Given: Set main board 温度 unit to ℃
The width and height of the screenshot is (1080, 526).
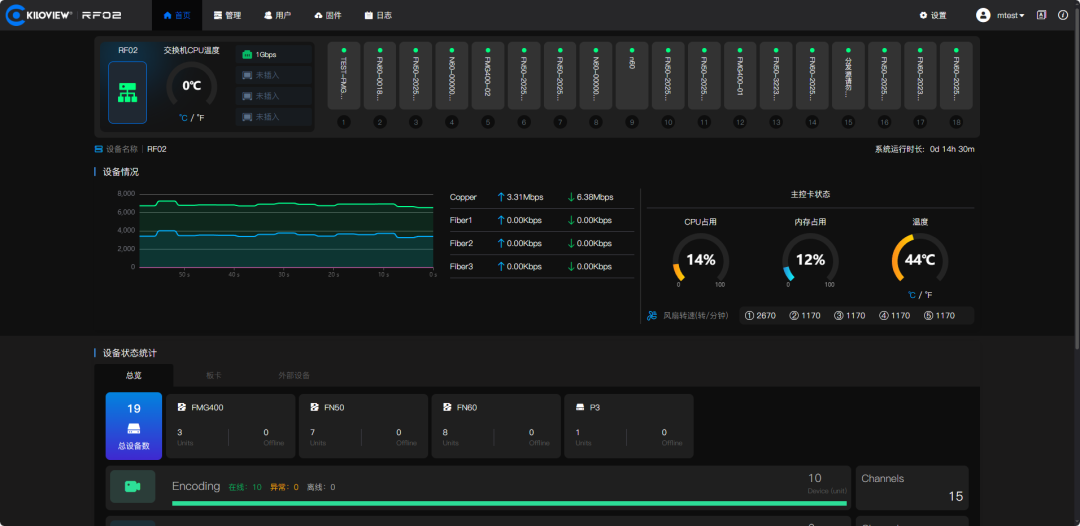Looking at the screenshot, I should pos(911,295).
